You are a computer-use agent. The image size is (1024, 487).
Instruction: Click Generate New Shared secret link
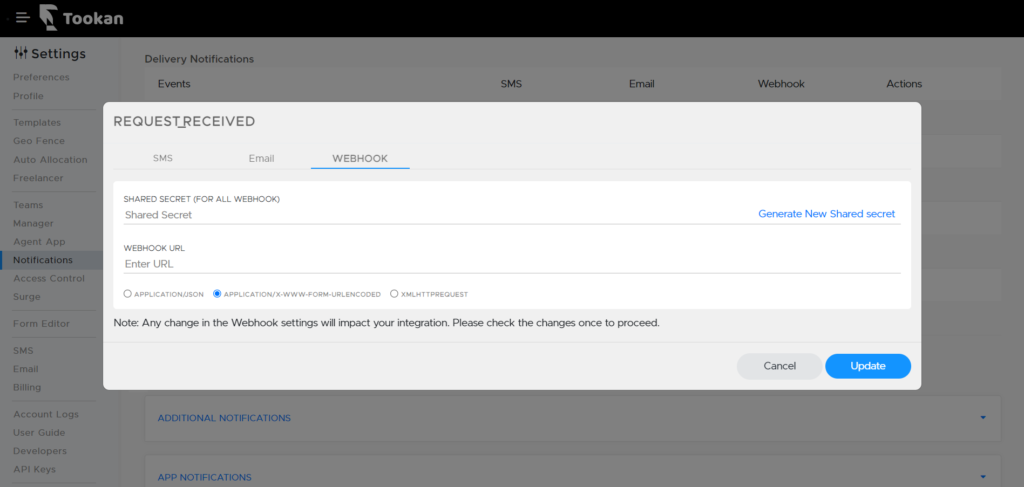point(826,214)
